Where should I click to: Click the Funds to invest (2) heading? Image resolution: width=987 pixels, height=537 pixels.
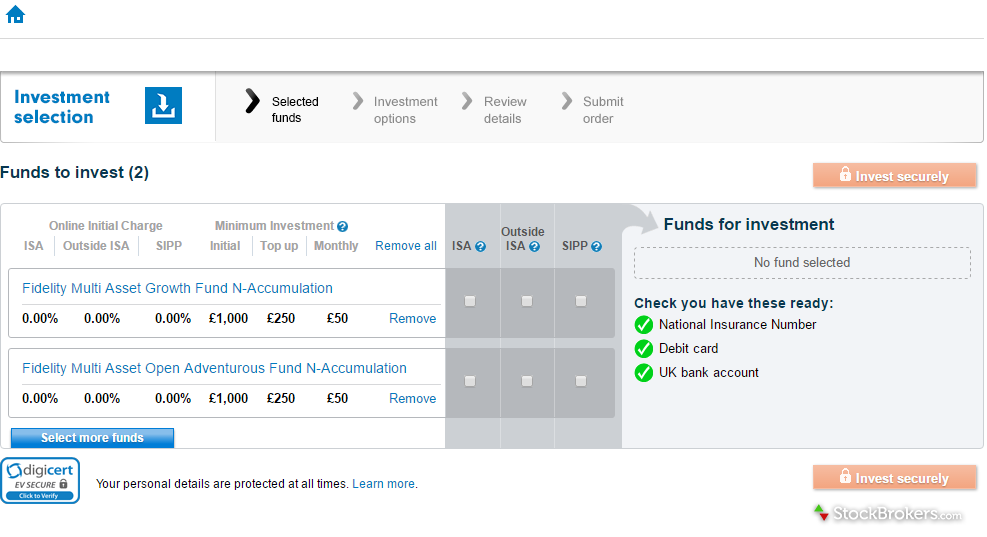[x=74, y=172]
